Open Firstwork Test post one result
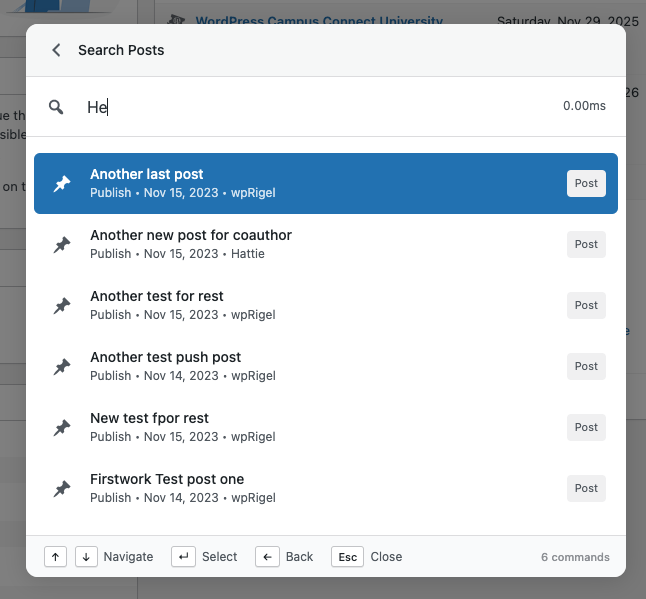This screenshot has height=599, width=646. (x=300, y=488)
